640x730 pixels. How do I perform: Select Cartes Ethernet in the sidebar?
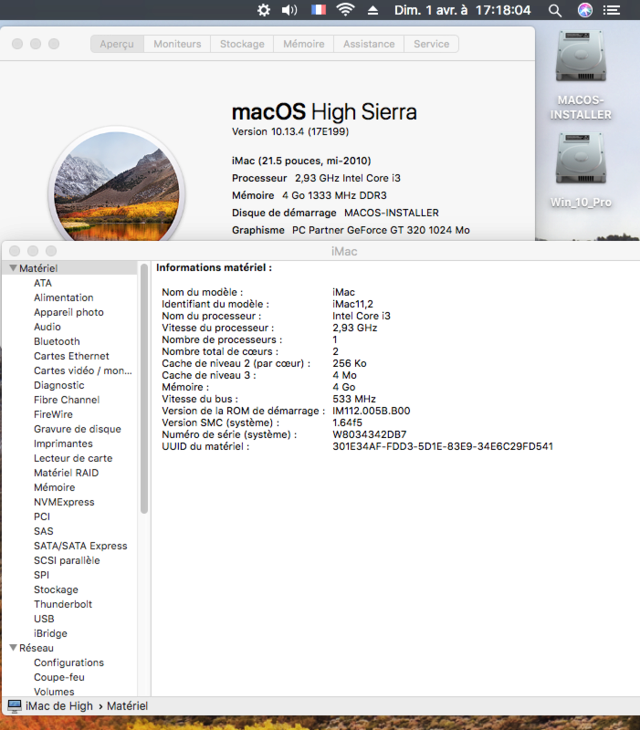pos(72,356)
